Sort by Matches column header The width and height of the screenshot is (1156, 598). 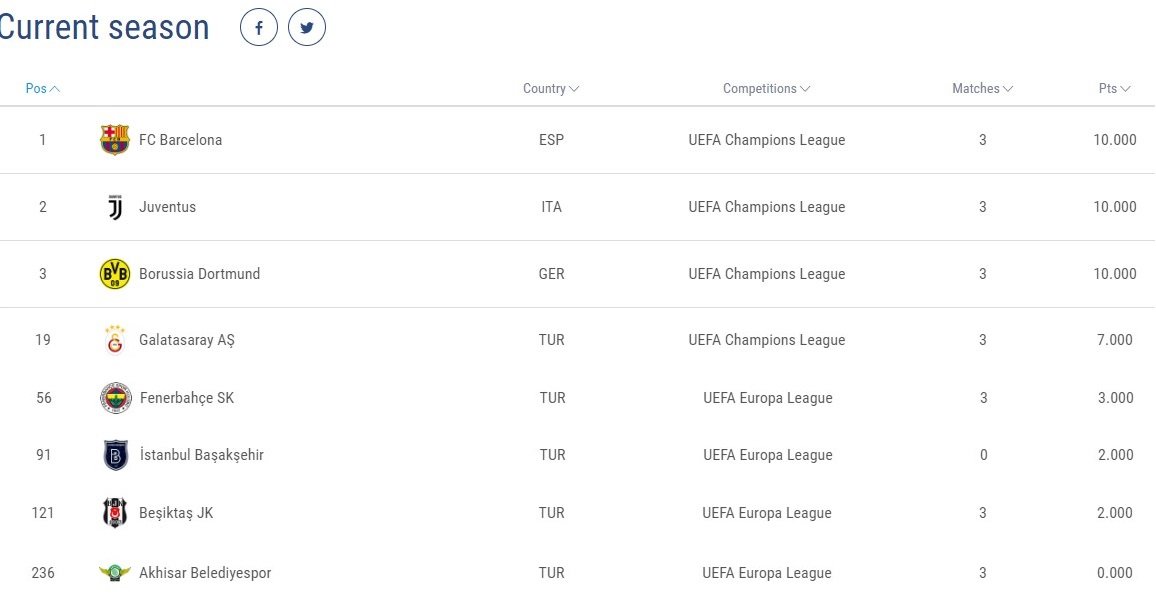982,88
